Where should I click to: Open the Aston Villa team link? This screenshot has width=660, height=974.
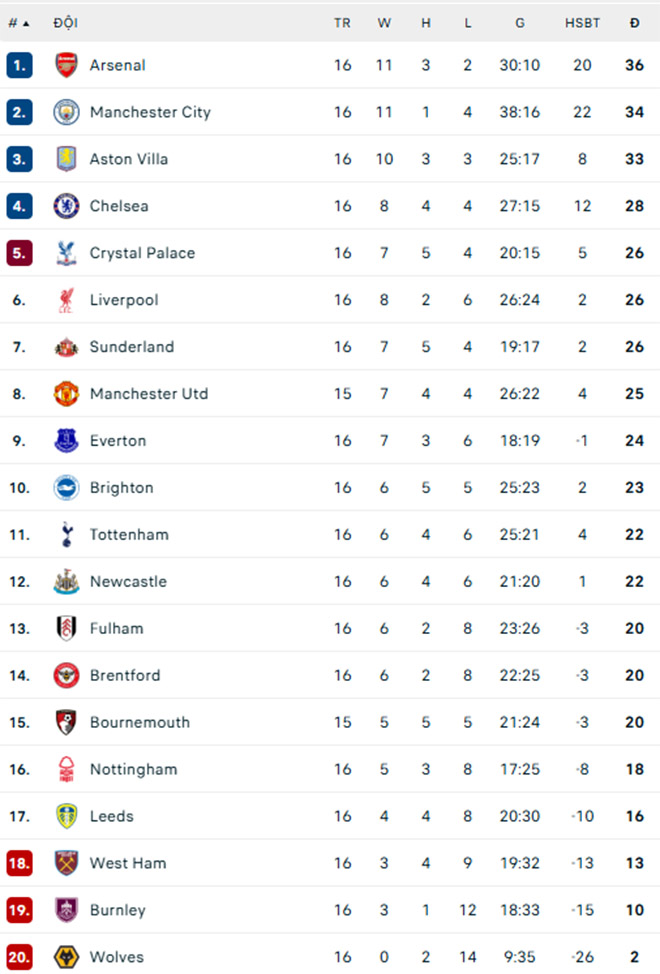129,159
